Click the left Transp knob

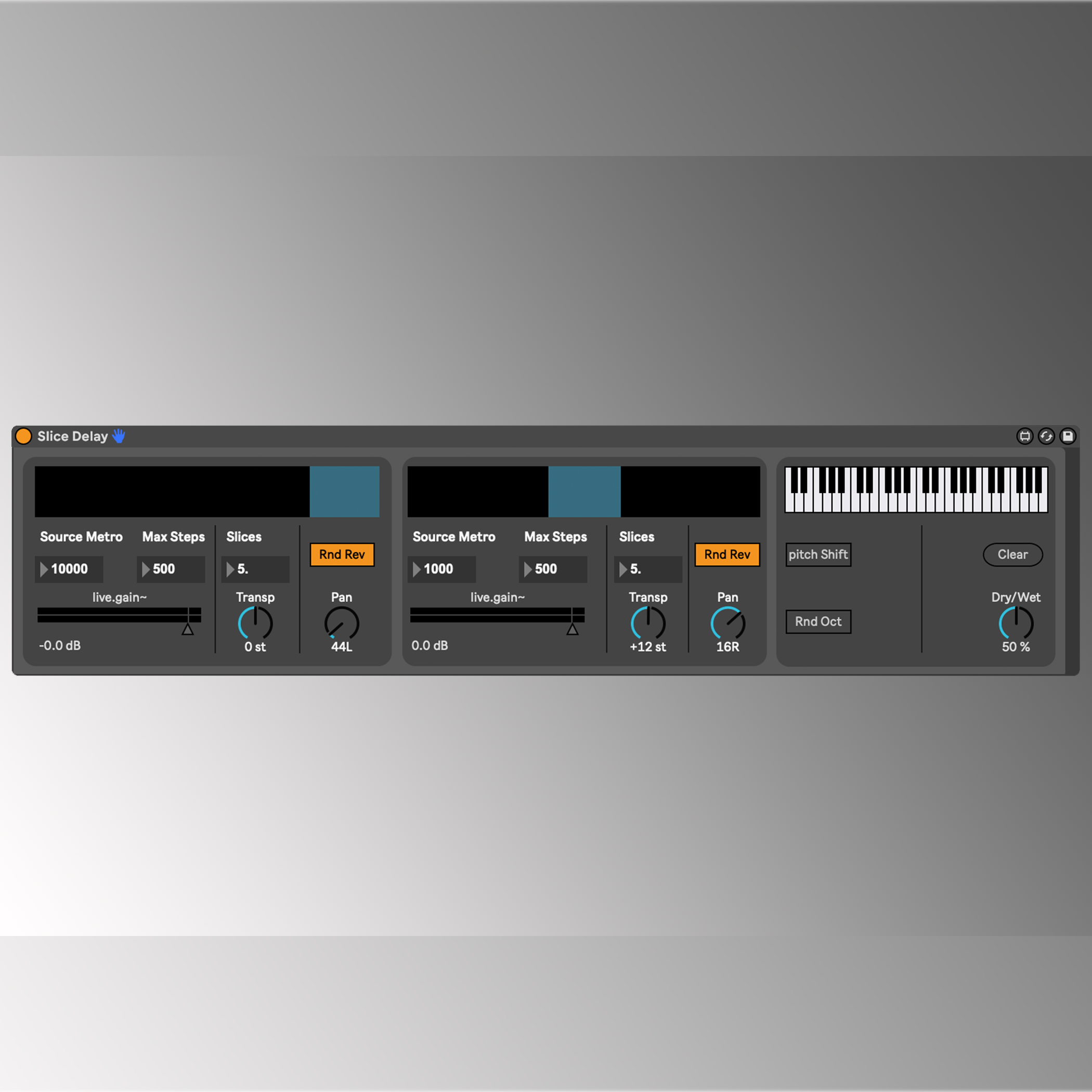pyautogui.click(x=255, y=623)
